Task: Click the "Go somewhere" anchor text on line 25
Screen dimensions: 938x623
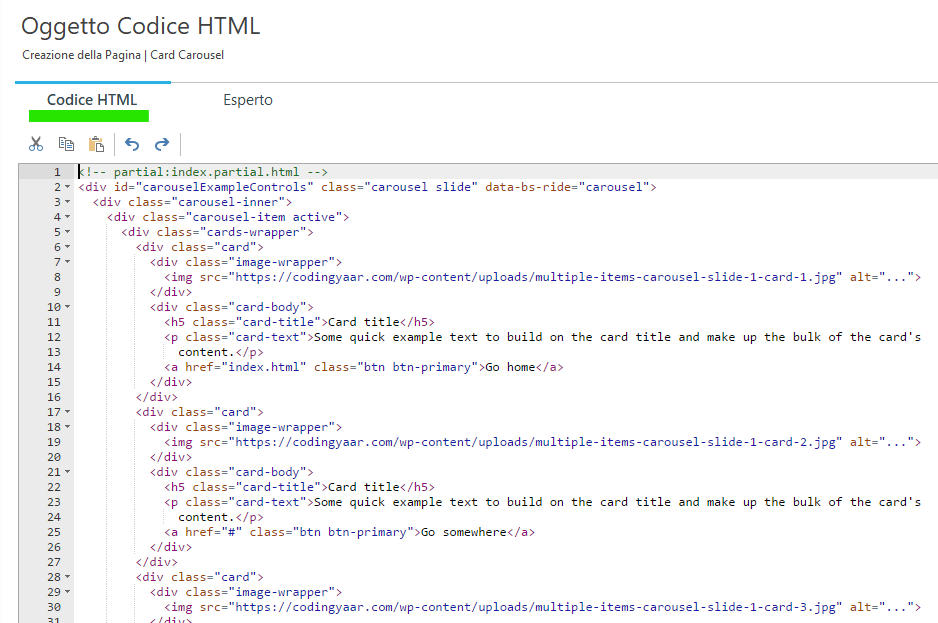Action: [x=463, y=532]
